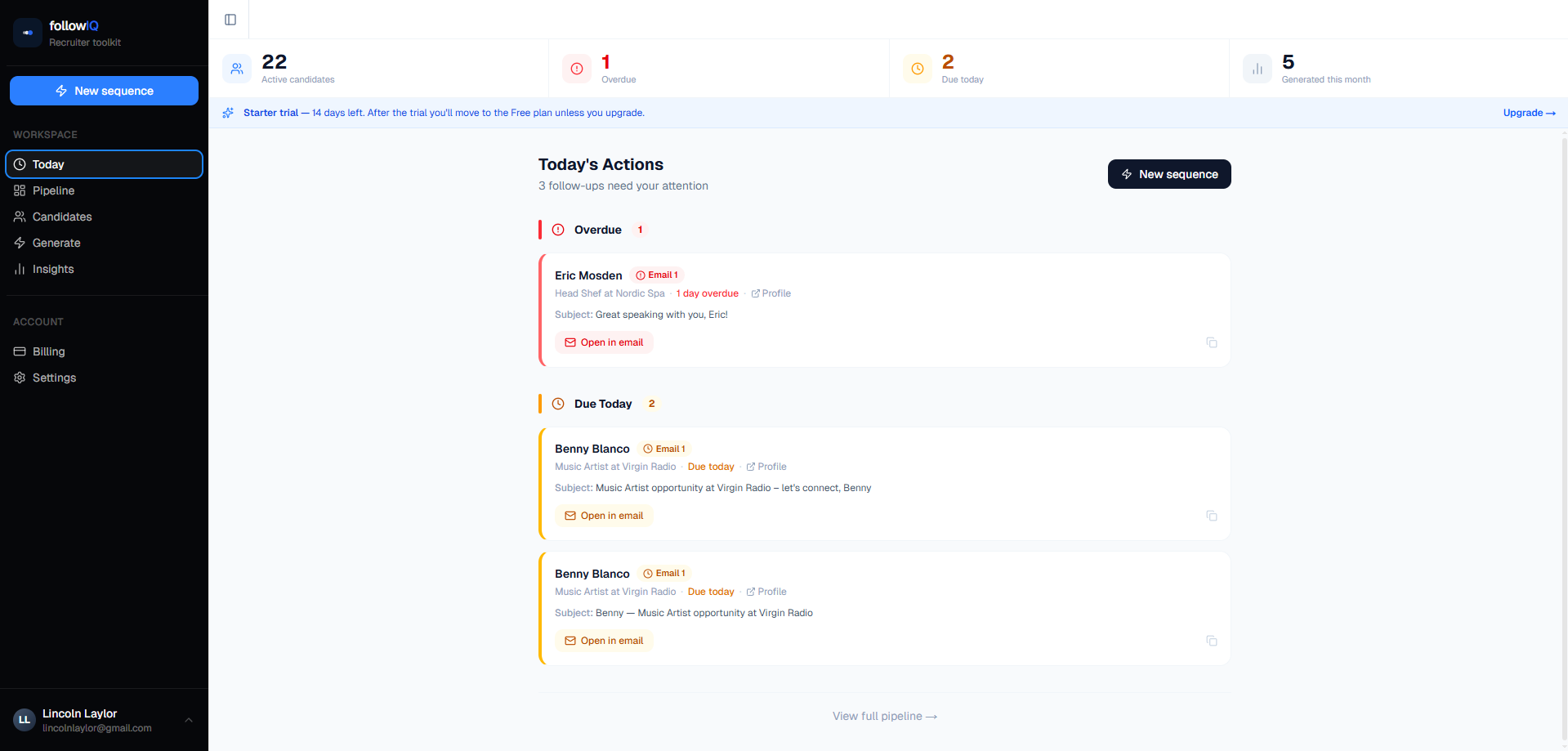The image size is (1568, 751).
Task: Click the Upgrade link in banner
Action: pos(1529,113)
